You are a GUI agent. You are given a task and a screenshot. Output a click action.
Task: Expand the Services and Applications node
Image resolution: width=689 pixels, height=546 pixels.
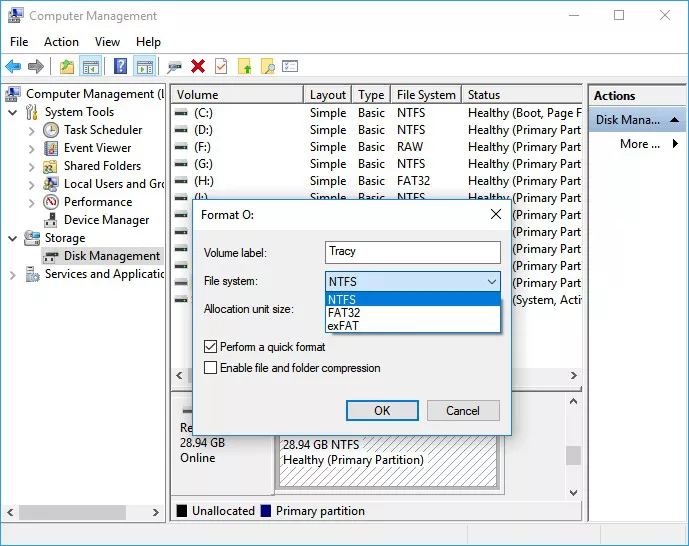point(12,274)
